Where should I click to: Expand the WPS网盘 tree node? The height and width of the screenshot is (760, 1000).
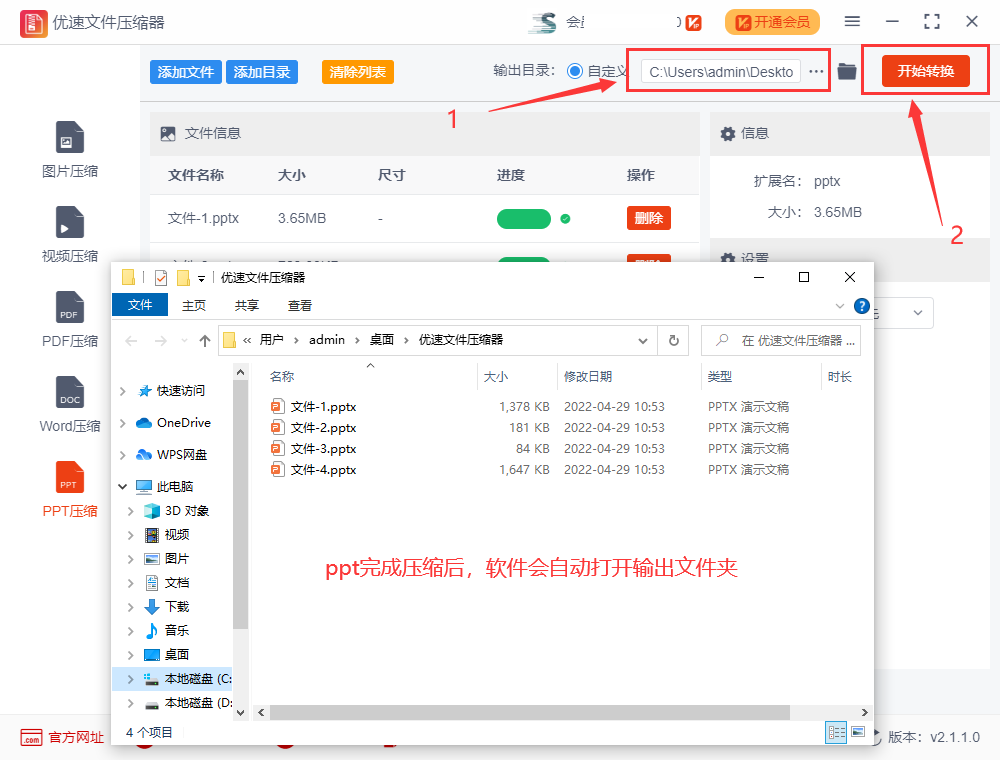tap(122, 455)
